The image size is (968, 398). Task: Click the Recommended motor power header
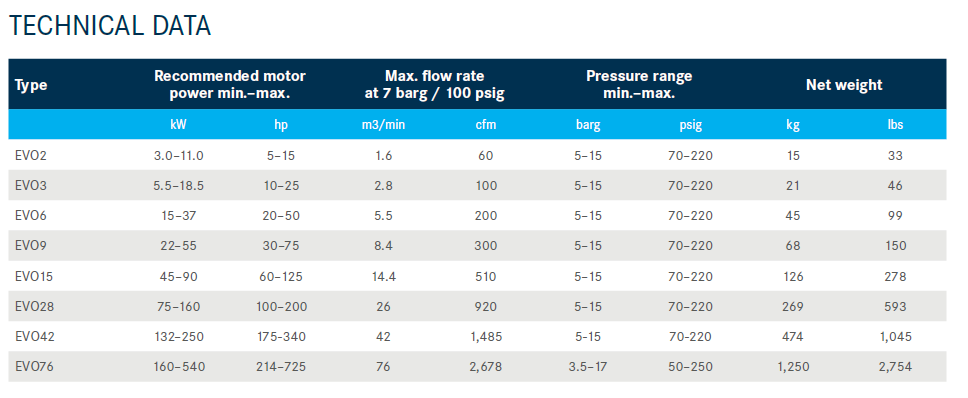coord(230,85)
